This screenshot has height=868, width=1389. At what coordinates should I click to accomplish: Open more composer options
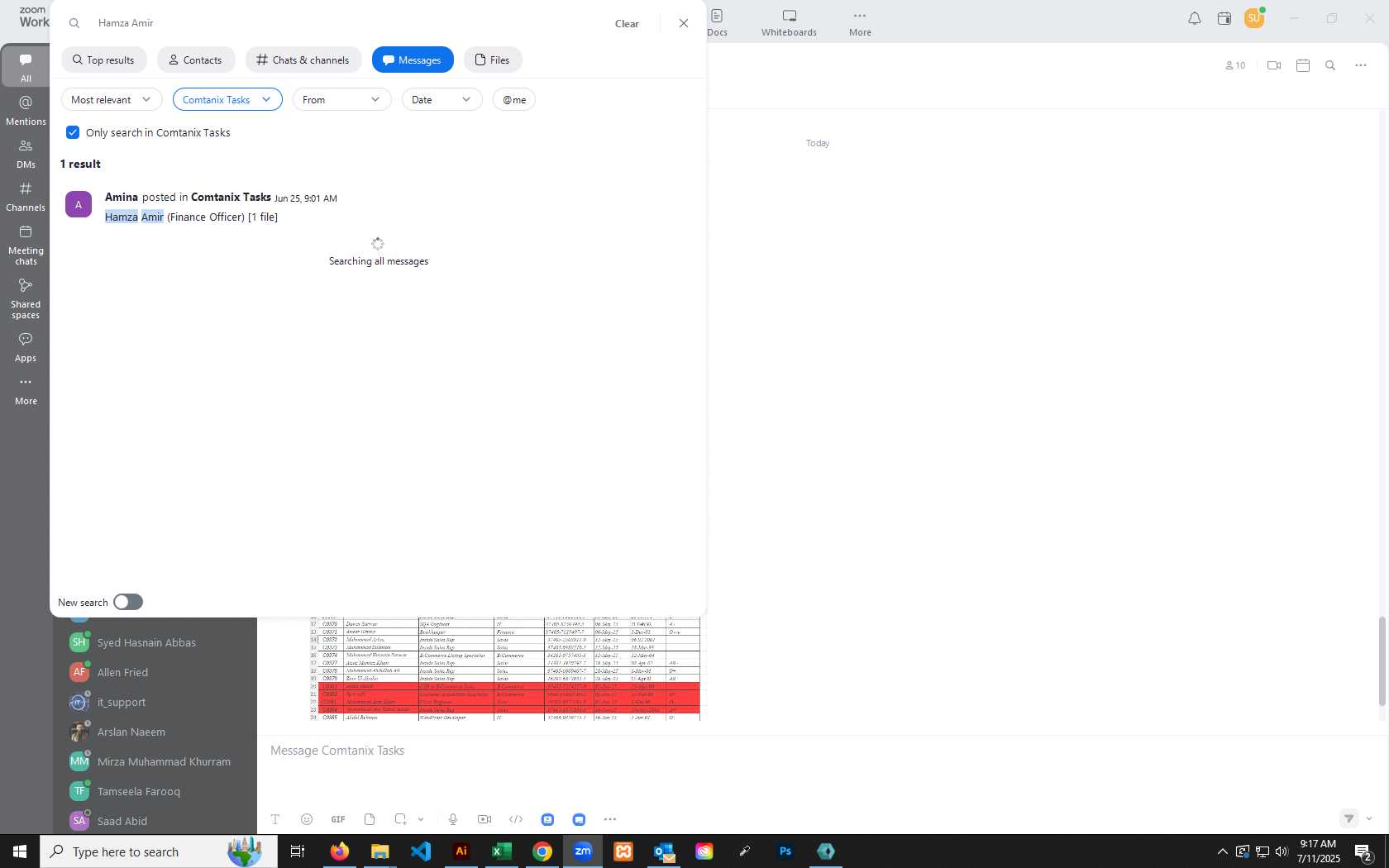[610, 819]
